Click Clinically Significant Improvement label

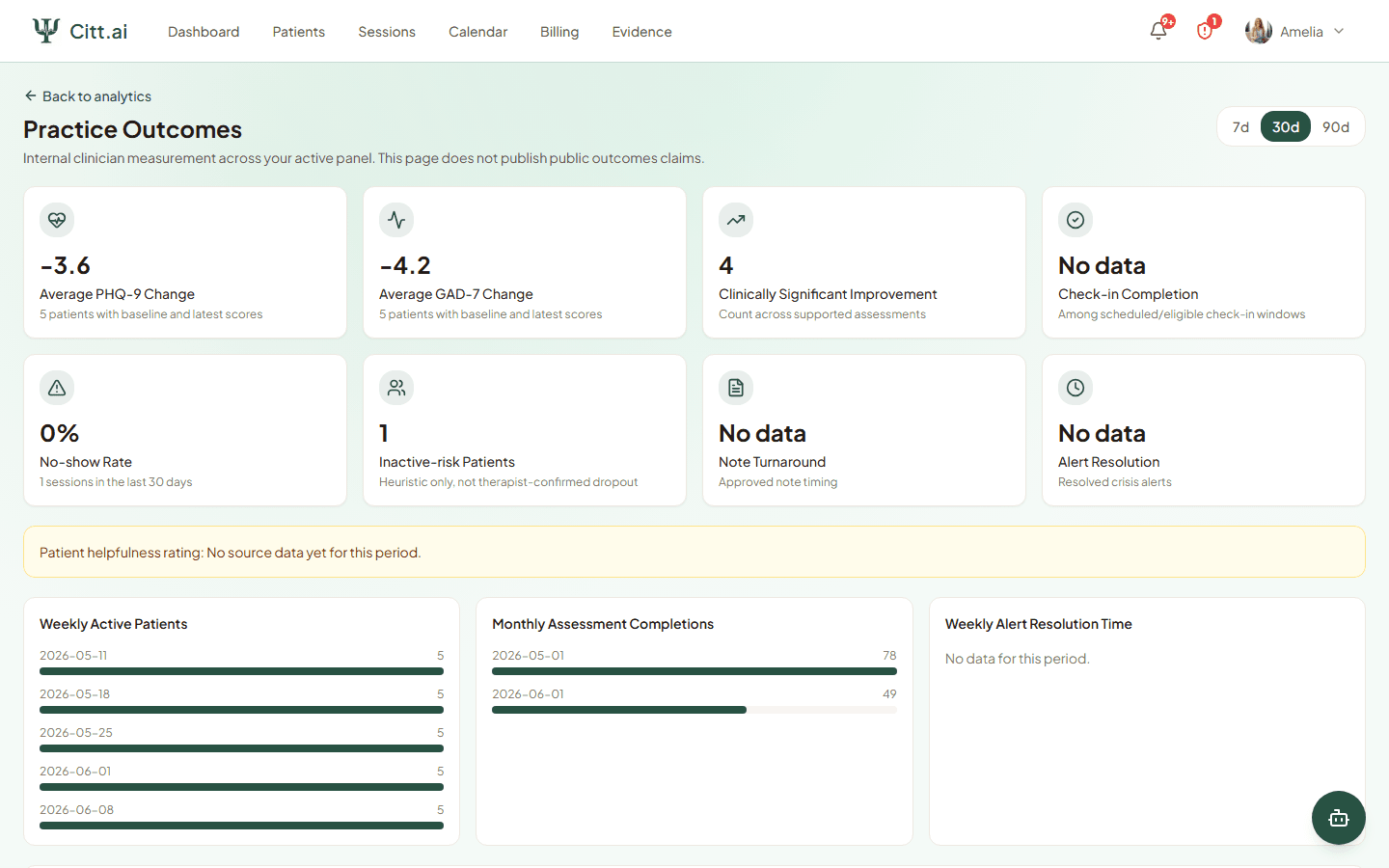point(828,294)
